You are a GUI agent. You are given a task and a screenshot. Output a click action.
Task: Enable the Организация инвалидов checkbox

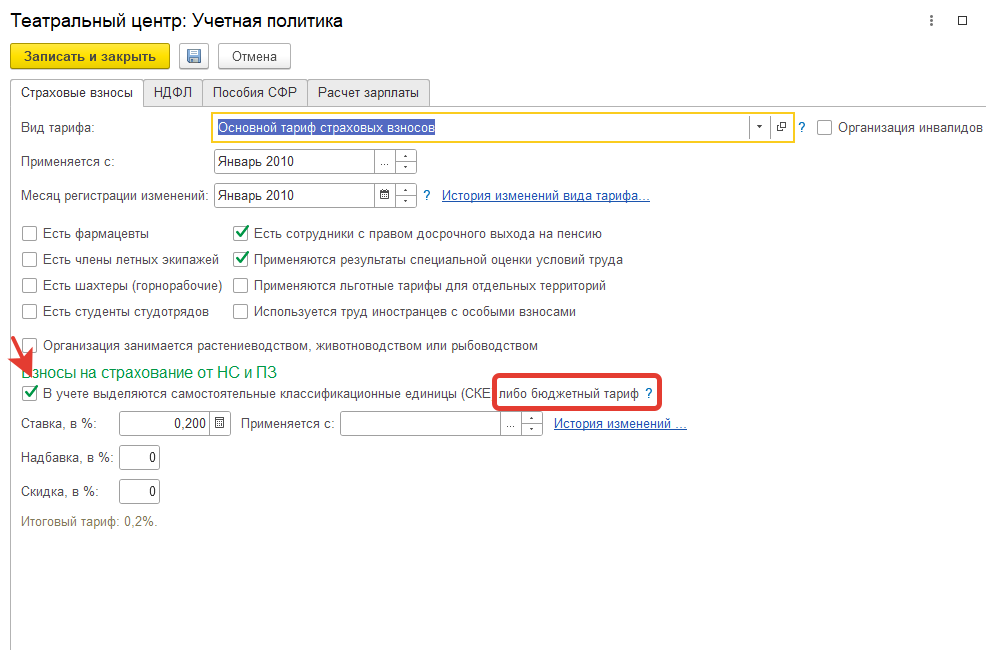tap(825, 128)
